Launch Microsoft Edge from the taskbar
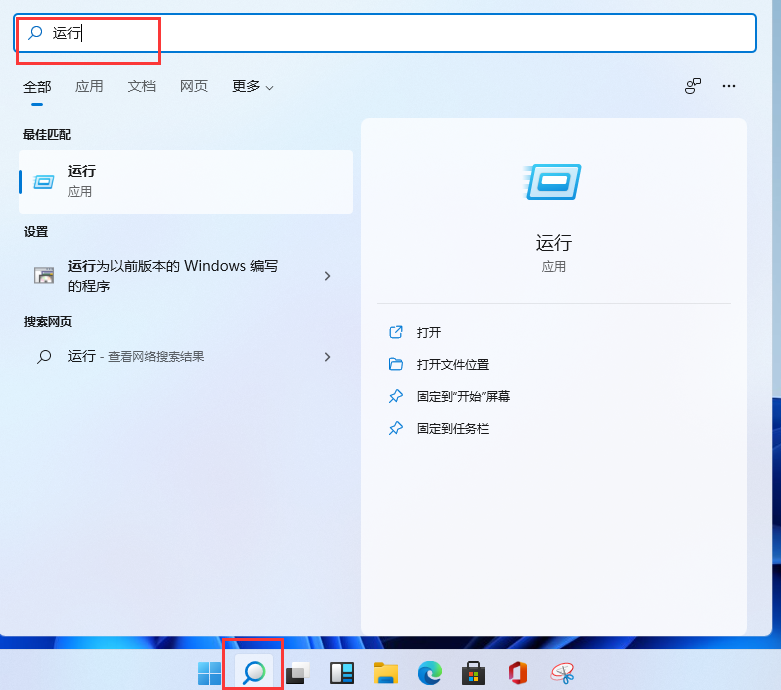This screenshot has height=690, width=781. point(429,673)
